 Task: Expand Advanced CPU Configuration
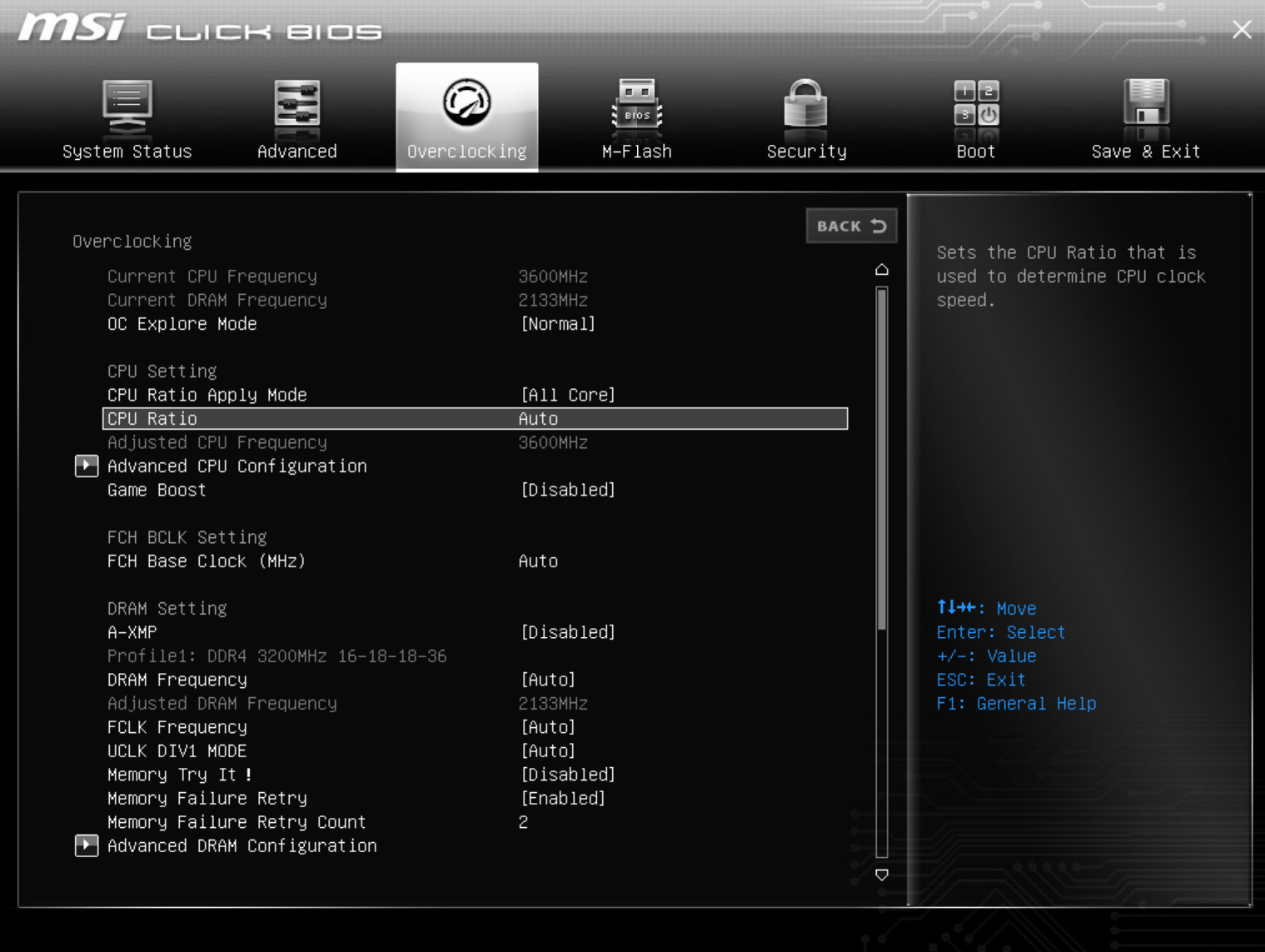pos(237,466)
